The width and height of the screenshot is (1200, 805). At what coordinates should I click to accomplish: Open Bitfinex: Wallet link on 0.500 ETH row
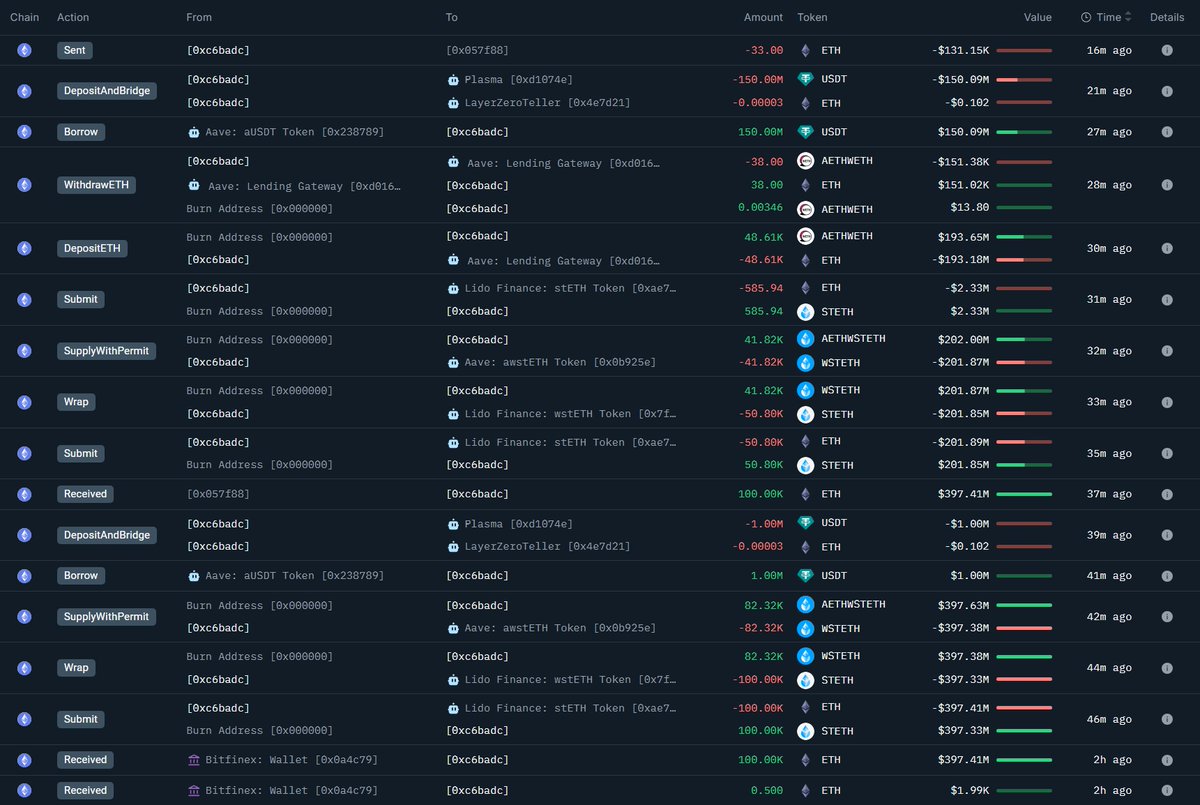click(292, 790)
